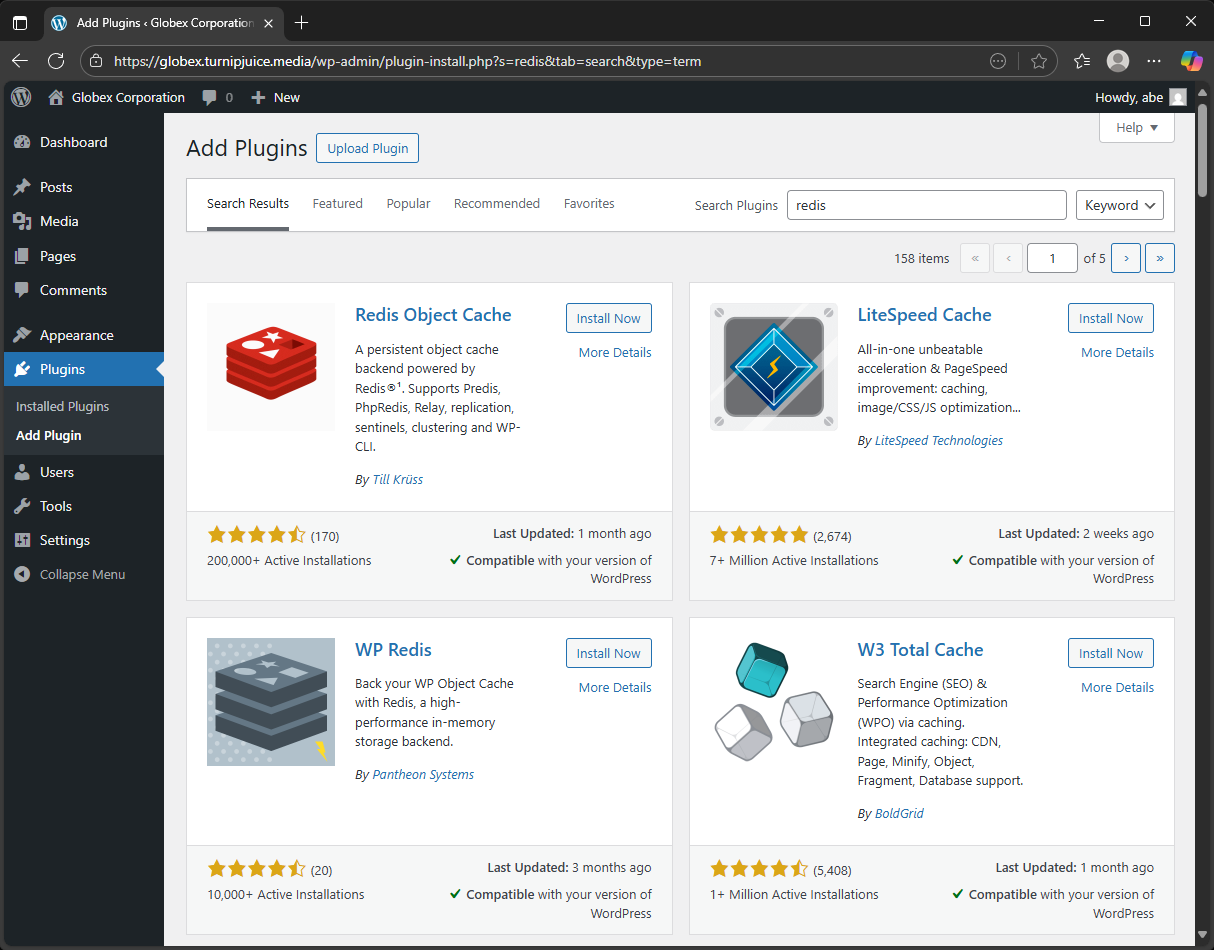
Task: Click the WordPress logo in admin bar
Action: click(x=22, y=97)
